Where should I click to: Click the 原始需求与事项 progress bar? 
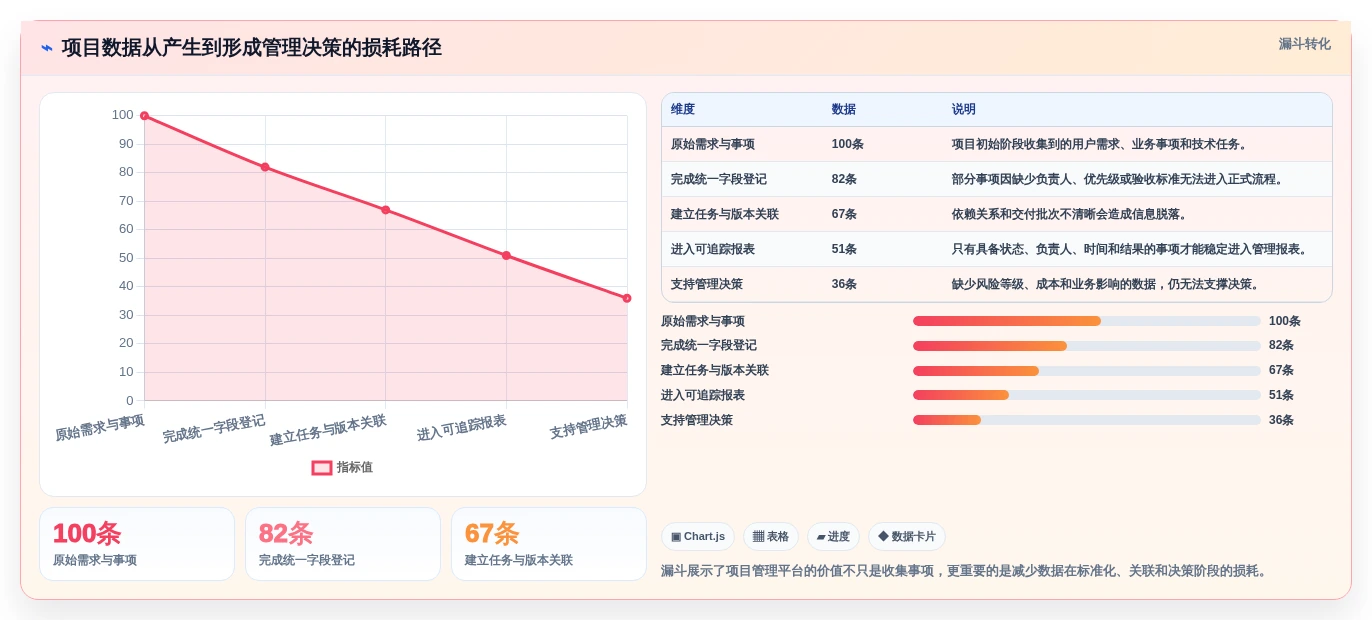coord(1087,321)
